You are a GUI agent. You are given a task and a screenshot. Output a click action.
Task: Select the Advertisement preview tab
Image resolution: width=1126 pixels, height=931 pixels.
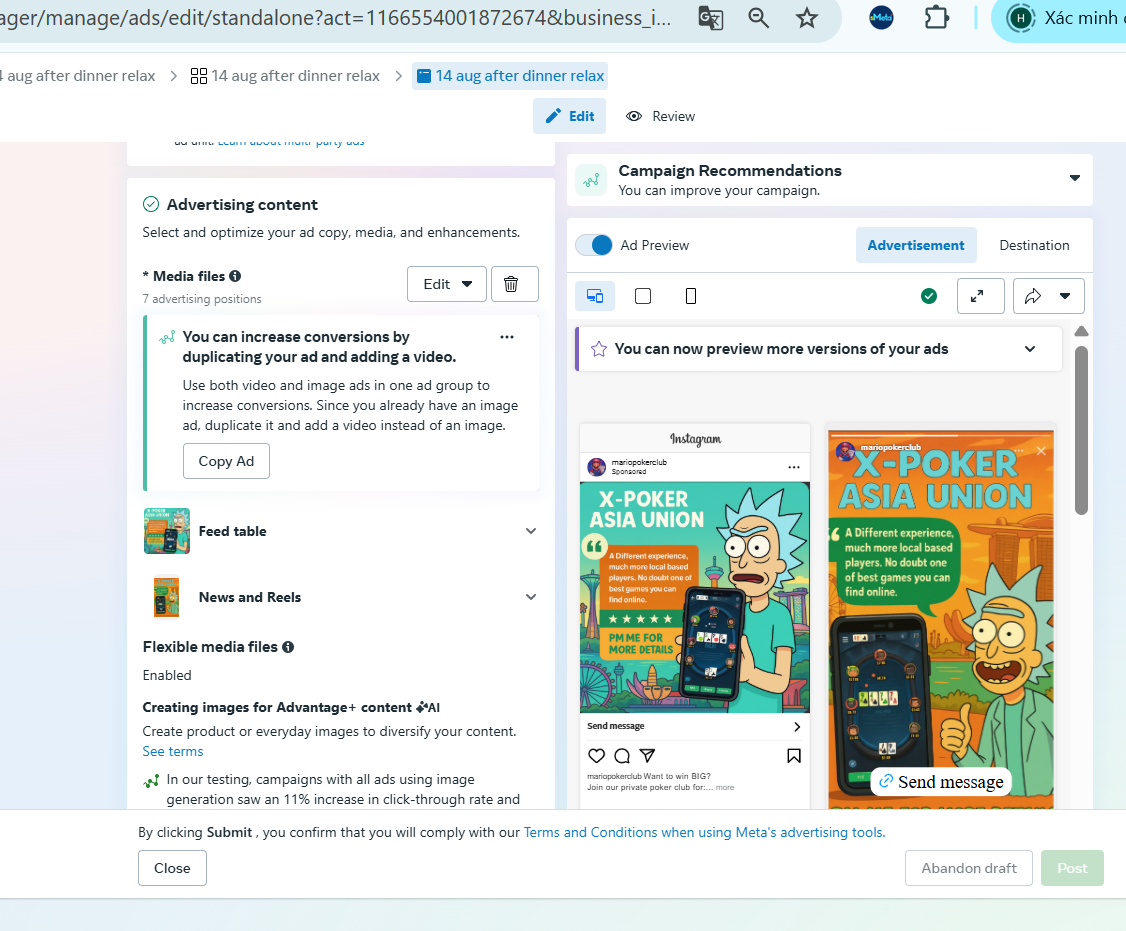(x=916, y=245)
